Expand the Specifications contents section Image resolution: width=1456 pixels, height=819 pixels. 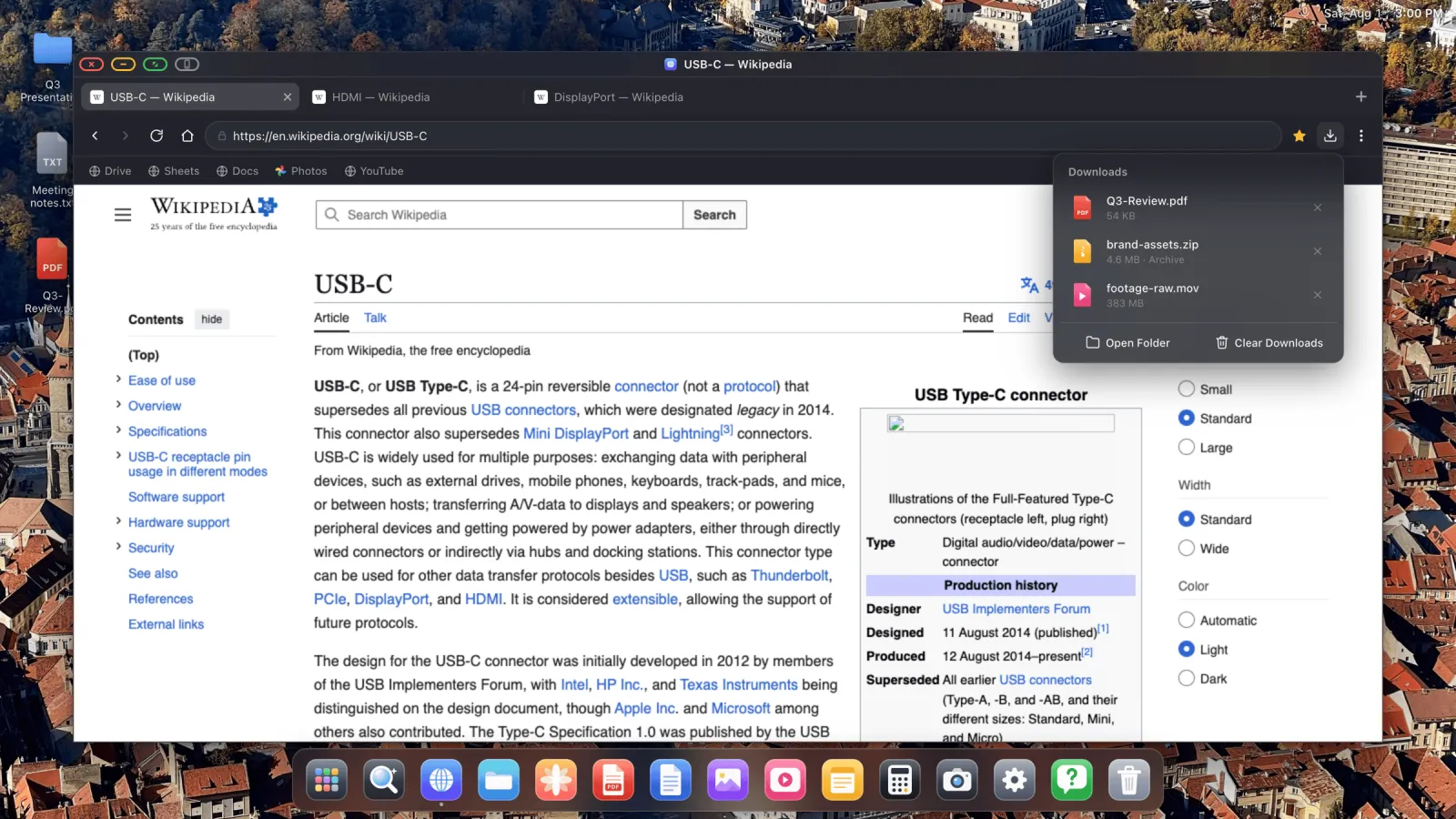[x=118, y=430]
